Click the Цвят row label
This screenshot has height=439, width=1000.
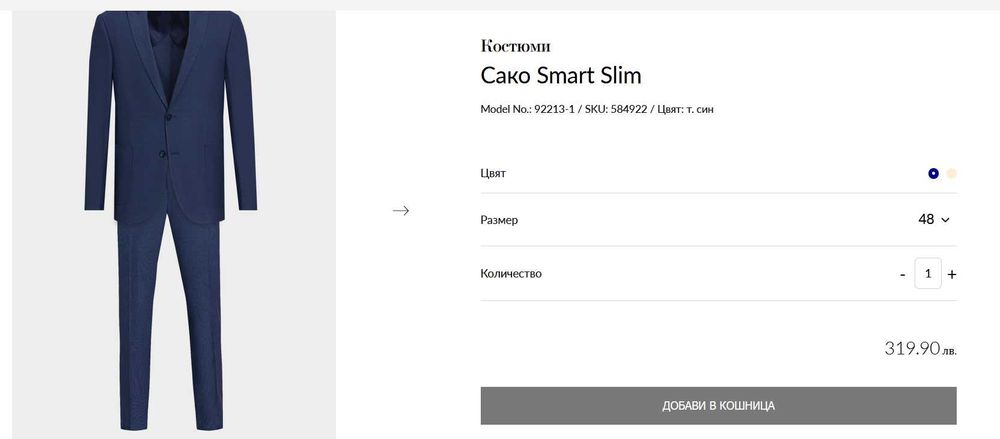tap(493, 173)
